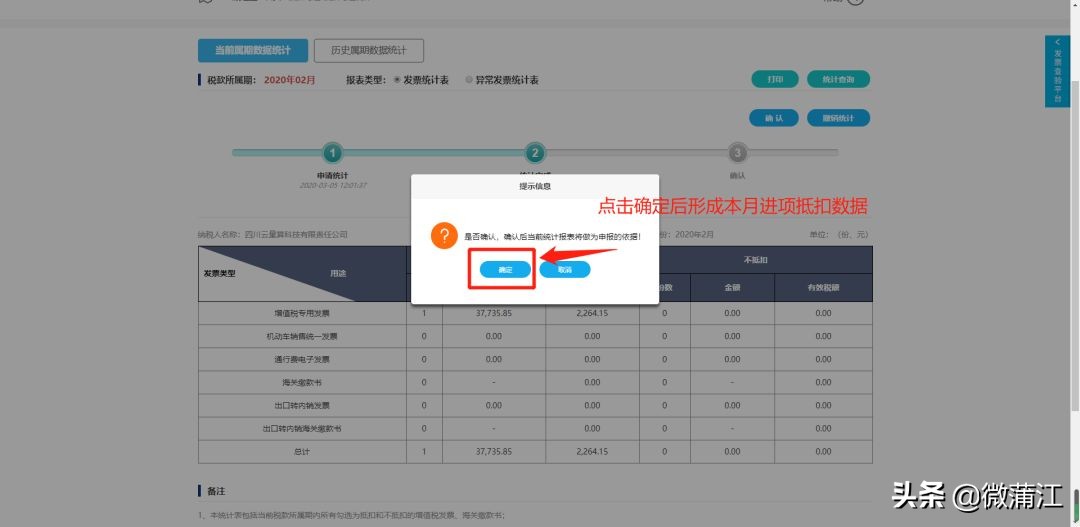Click the 总计 row label

(302, 452)
